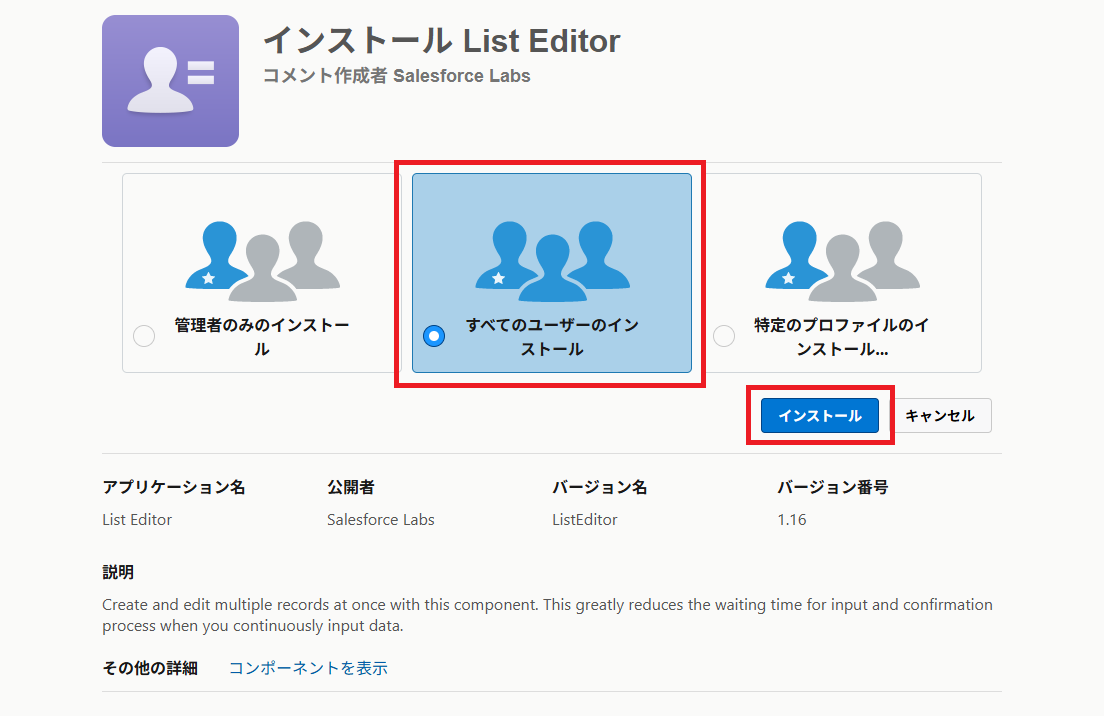1104x716 pixels.
Task: Click the 特定のプロファイルのインストール... label text
Action: click(842, 337)
